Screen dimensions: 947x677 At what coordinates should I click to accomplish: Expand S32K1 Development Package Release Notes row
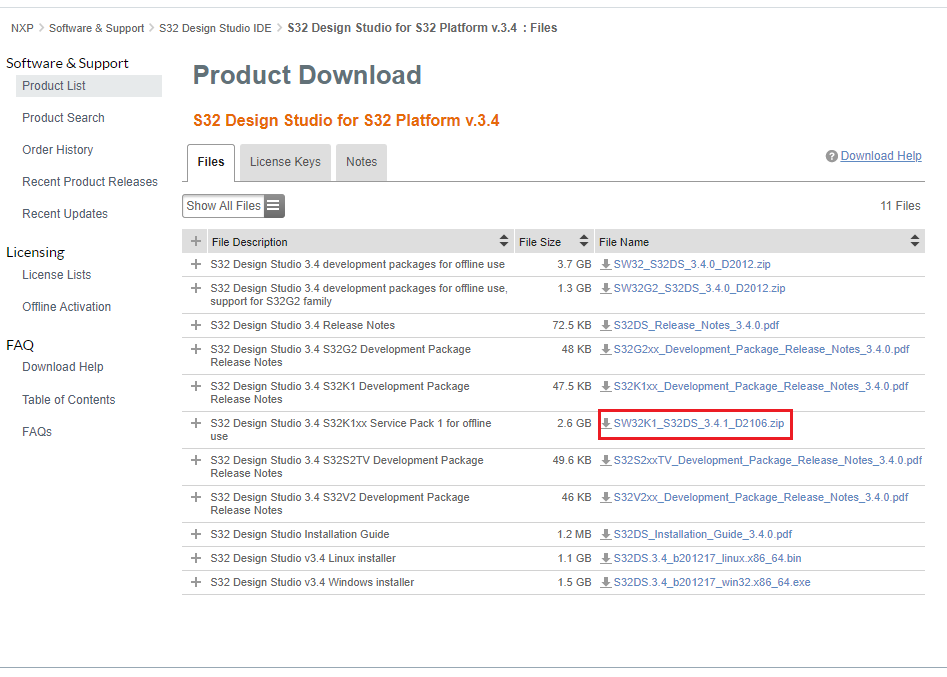point(196,387)
